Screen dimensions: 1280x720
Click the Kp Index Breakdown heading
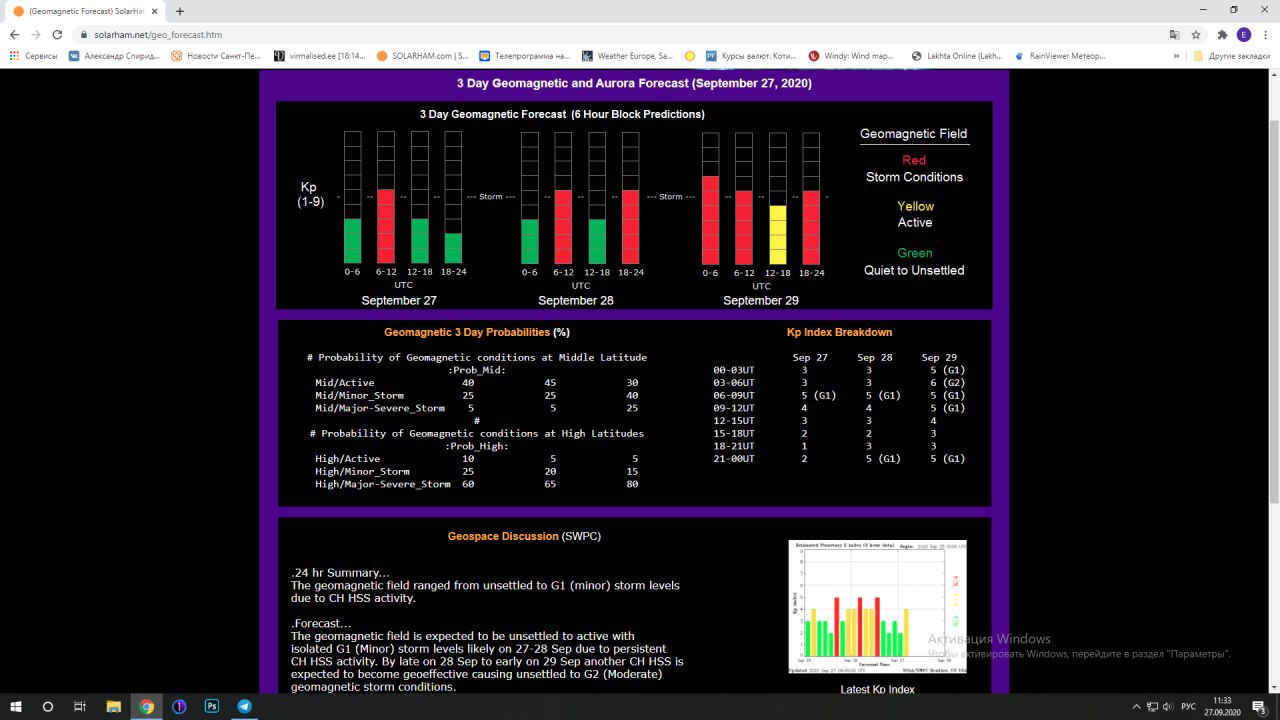(x=839, y=332)
